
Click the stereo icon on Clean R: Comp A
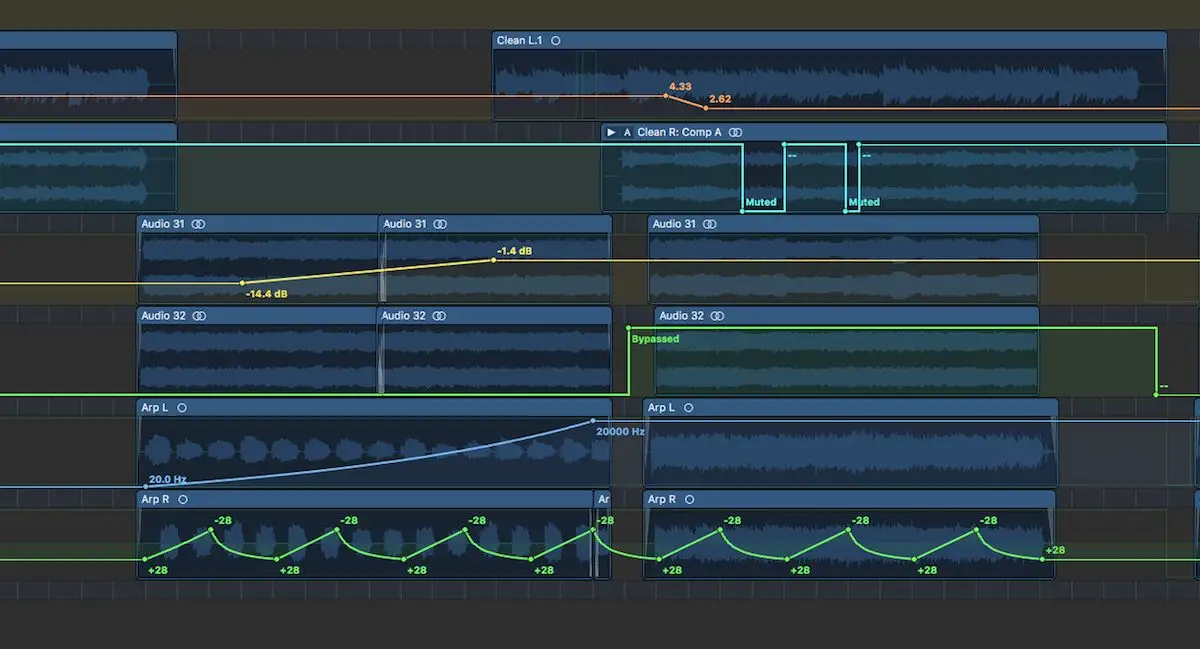pyautogui.click(x=736, y=132)
